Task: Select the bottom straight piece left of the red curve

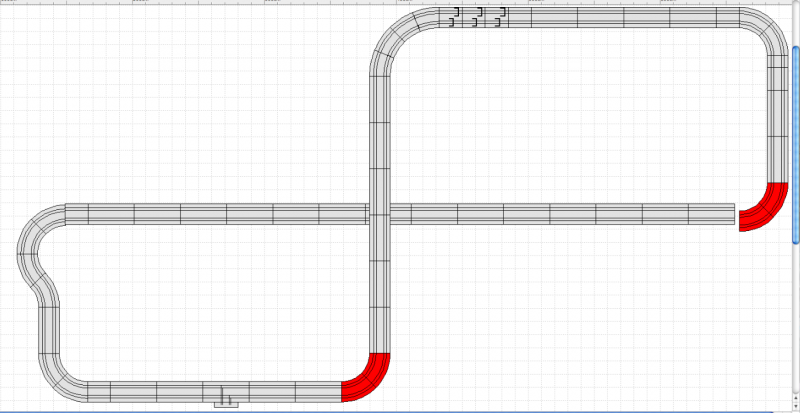Action: click(x=318, y=391)
